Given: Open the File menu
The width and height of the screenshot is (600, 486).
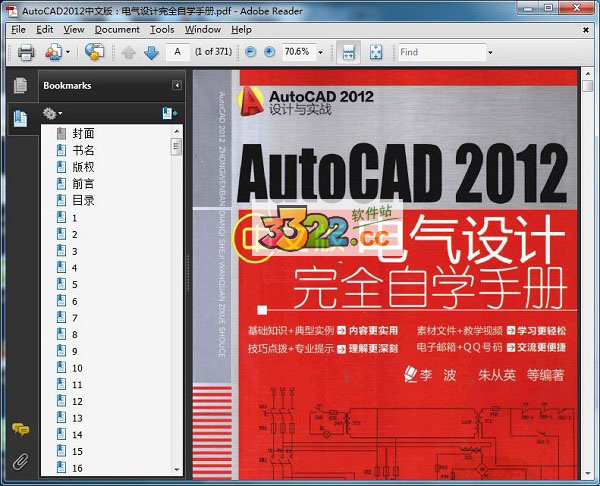Looking at the screenshot, I should (18, 29).
